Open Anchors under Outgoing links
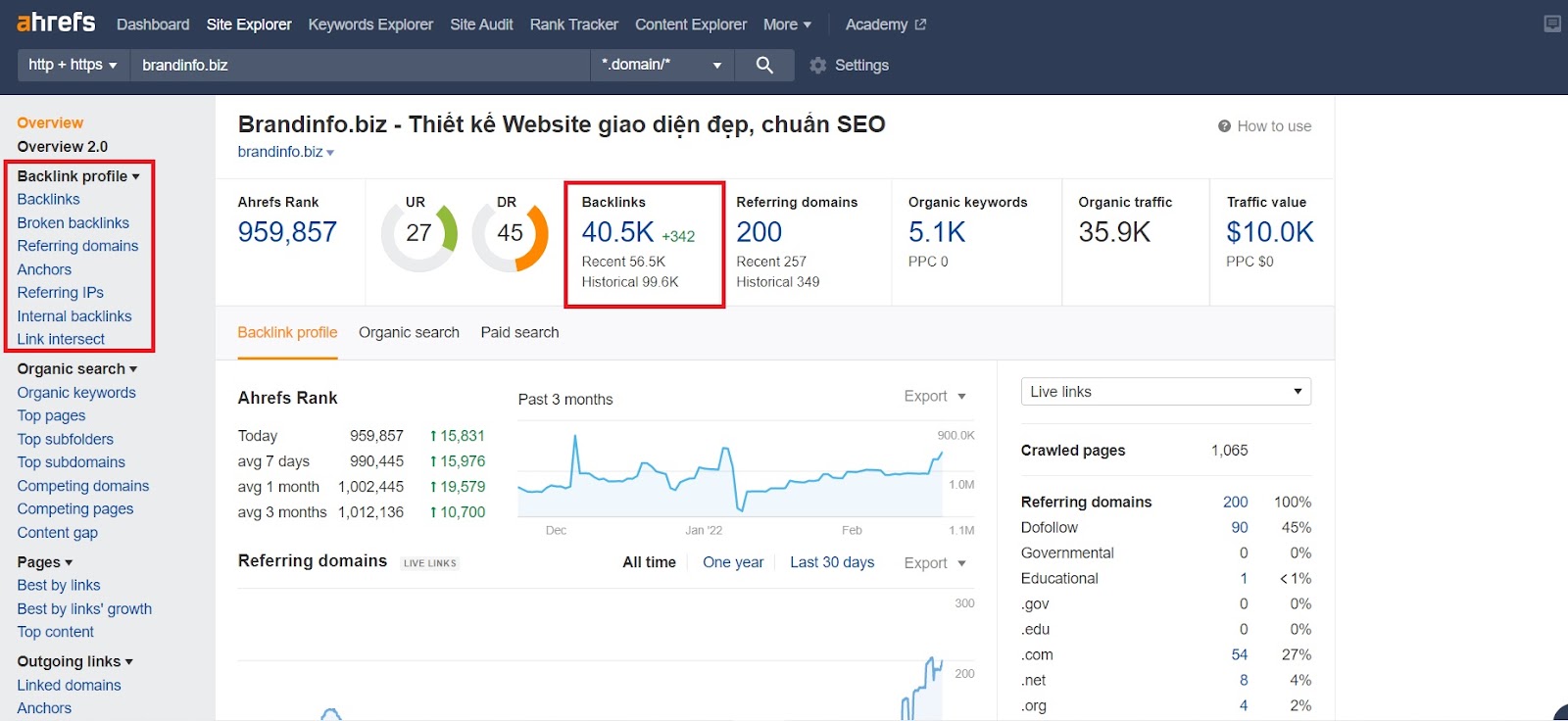The height and width of the screenshot is (721, 1568). pyautogui.click(x=44, y=708)
